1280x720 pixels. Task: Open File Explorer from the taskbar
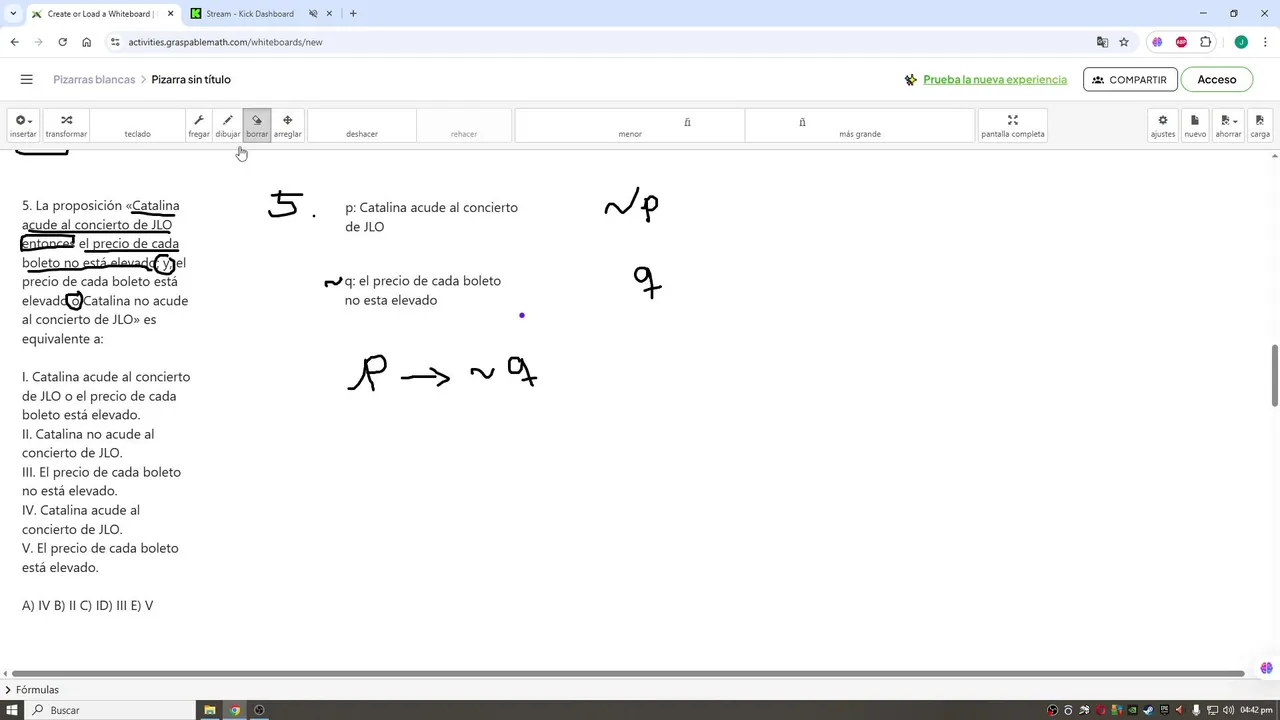pos(210,710)
